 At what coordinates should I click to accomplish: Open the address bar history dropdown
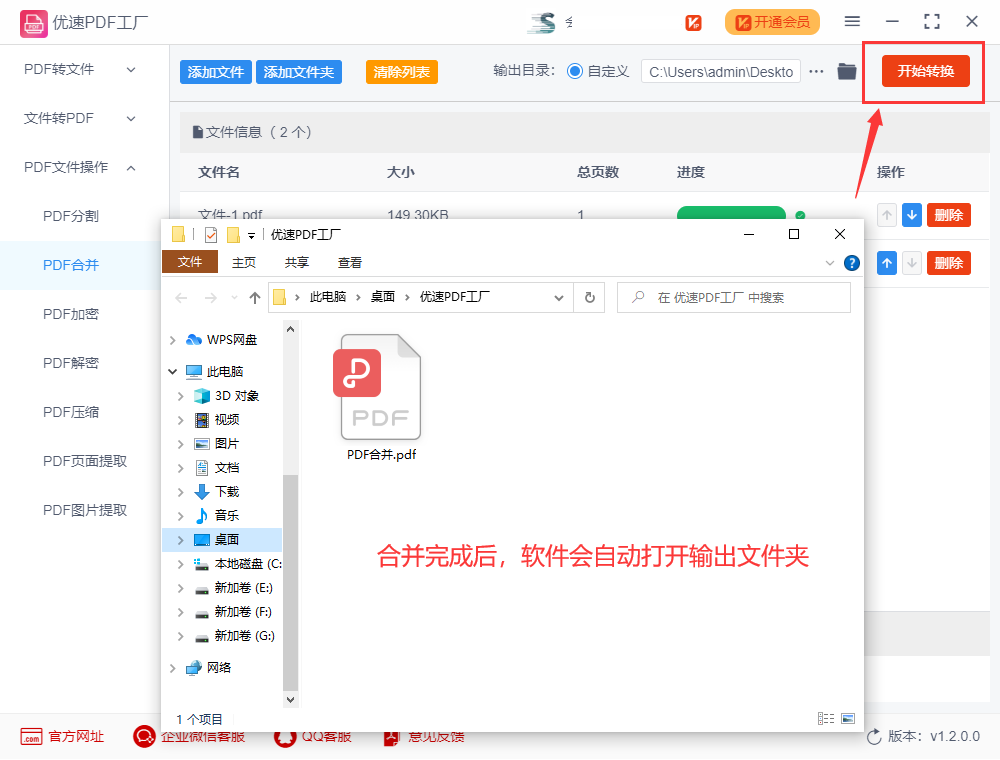[559, 298]
